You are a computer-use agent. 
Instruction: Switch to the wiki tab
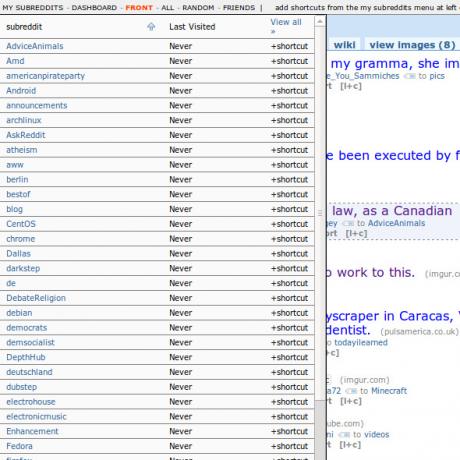pos(344,45)
